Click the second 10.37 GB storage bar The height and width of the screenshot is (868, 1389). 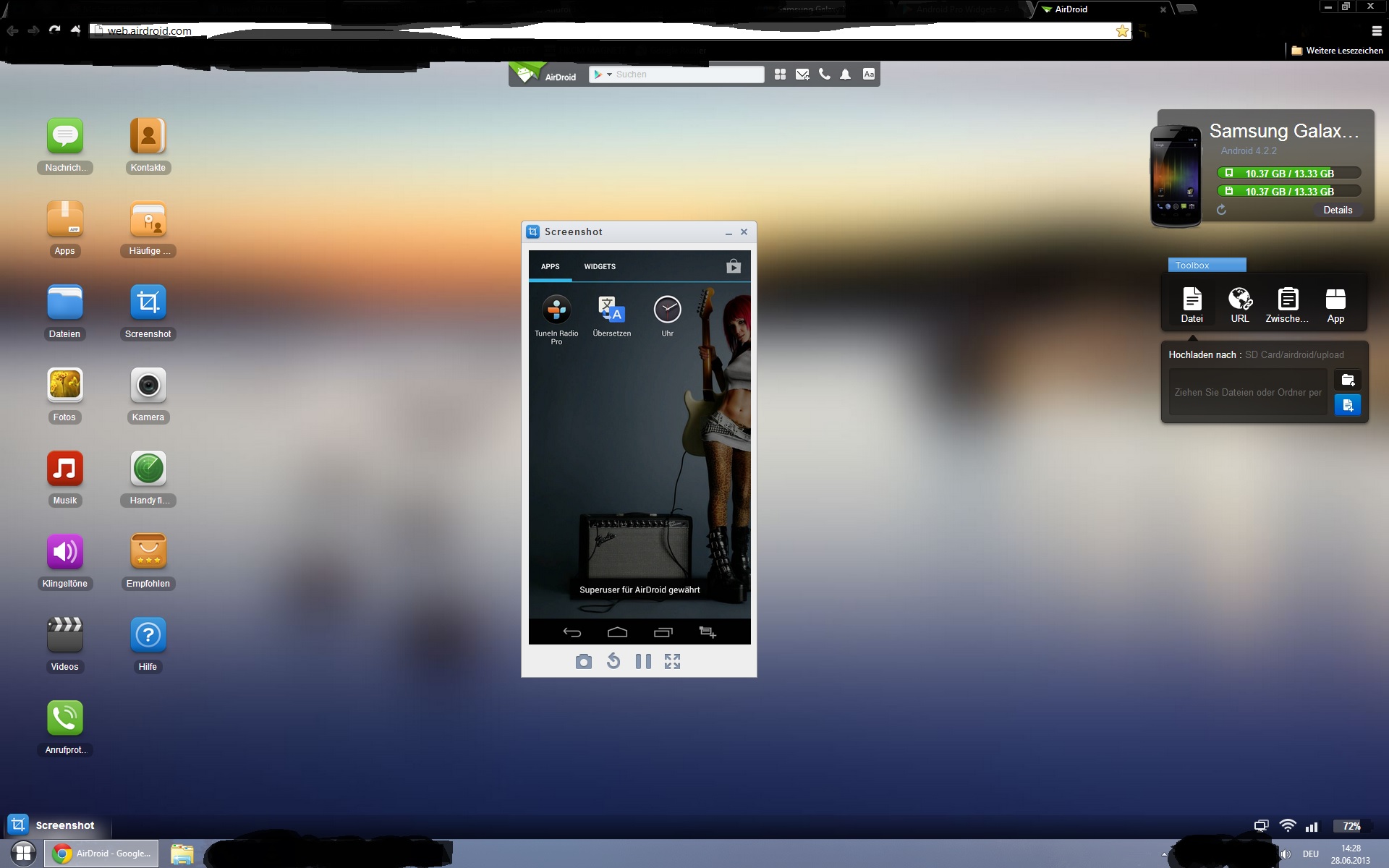coord(1289,192)
